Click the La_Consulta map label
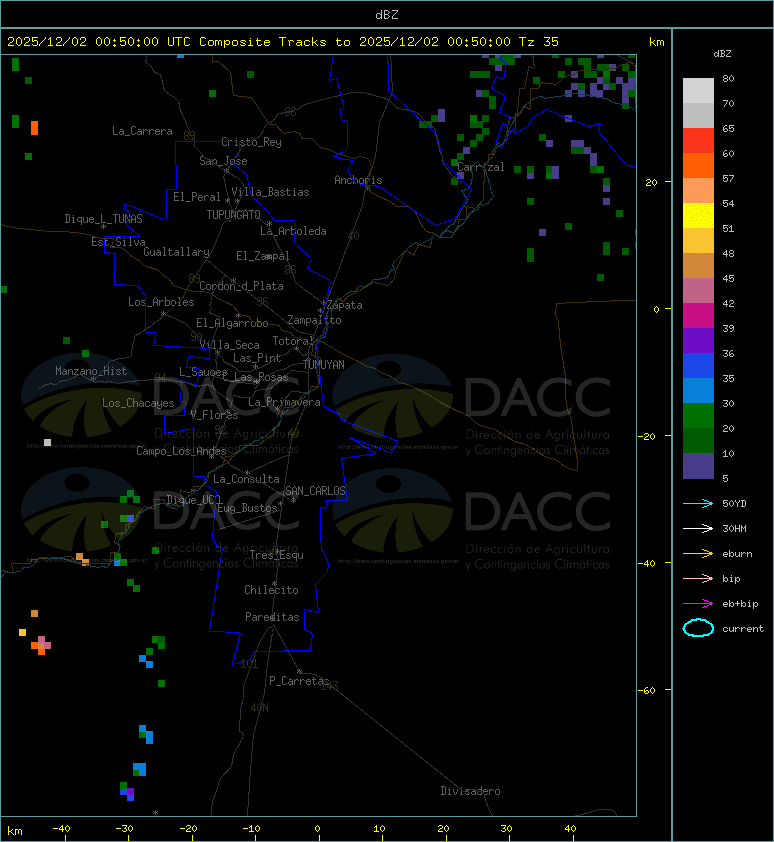This screenshot has width=774, height=842. tap(246, 479)
